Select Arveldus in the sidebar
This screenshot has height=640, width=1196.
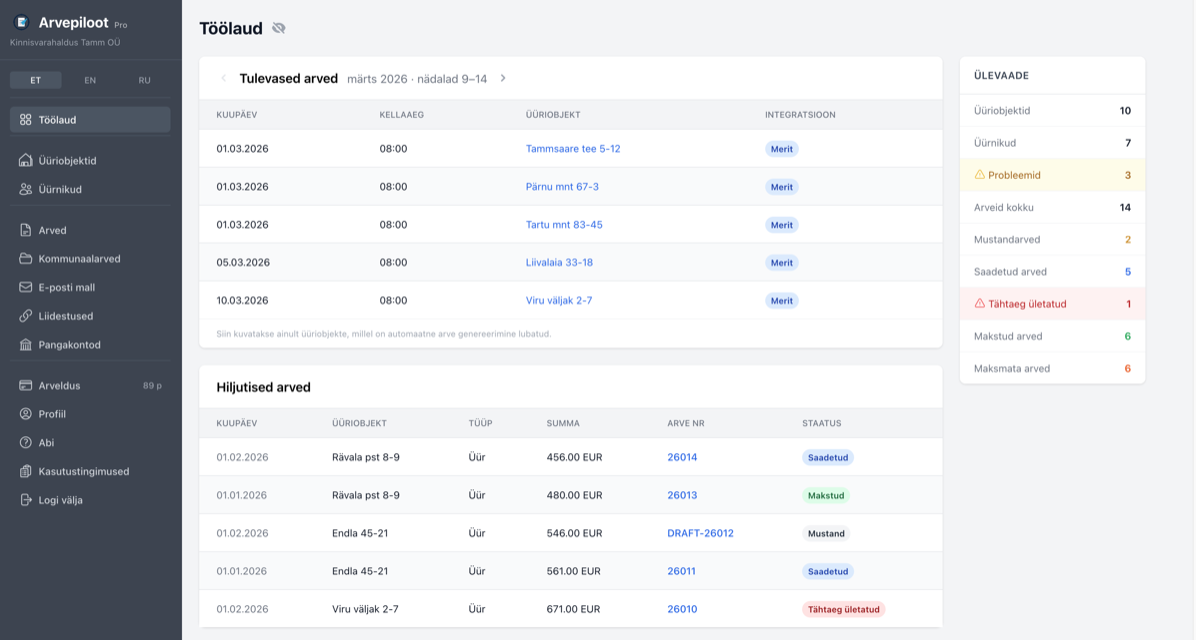click(59, 385)
